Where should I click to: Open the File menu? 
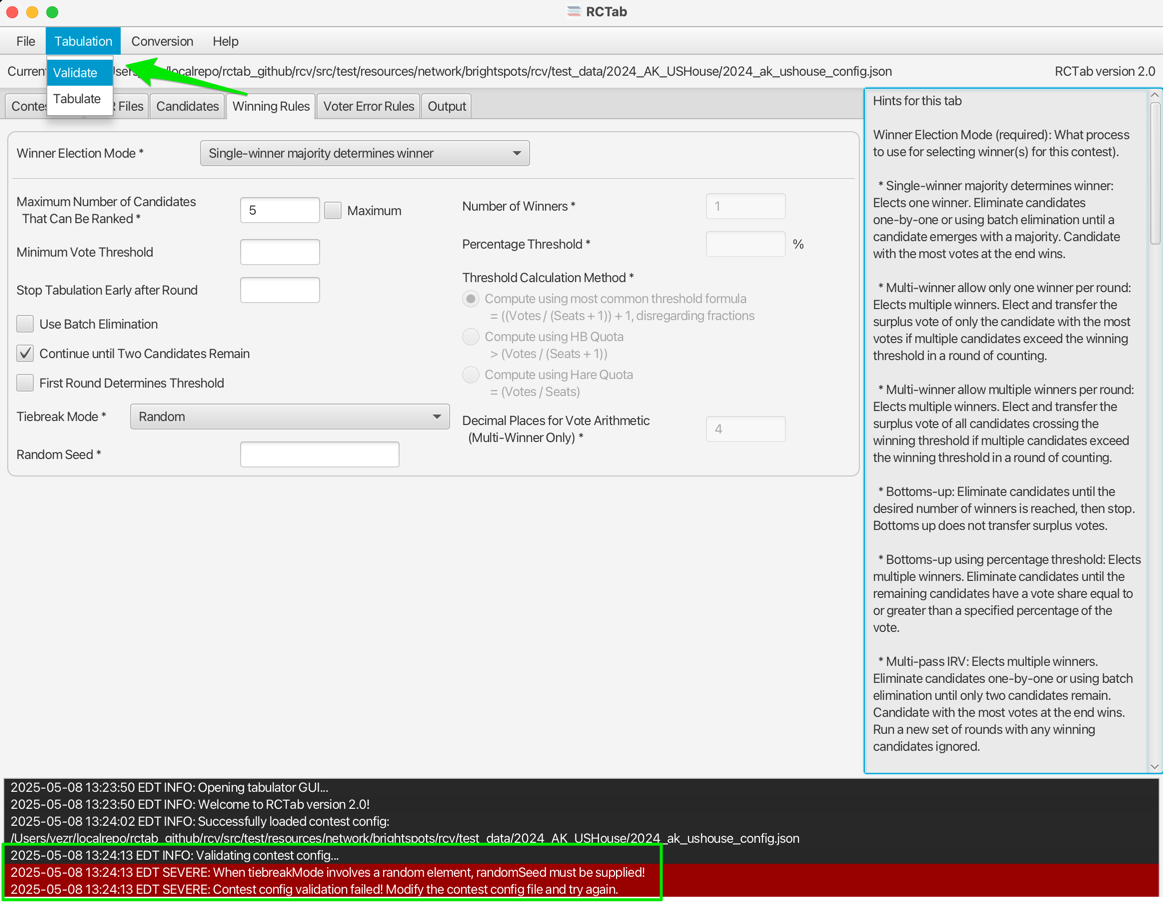(x=25, y=42)
